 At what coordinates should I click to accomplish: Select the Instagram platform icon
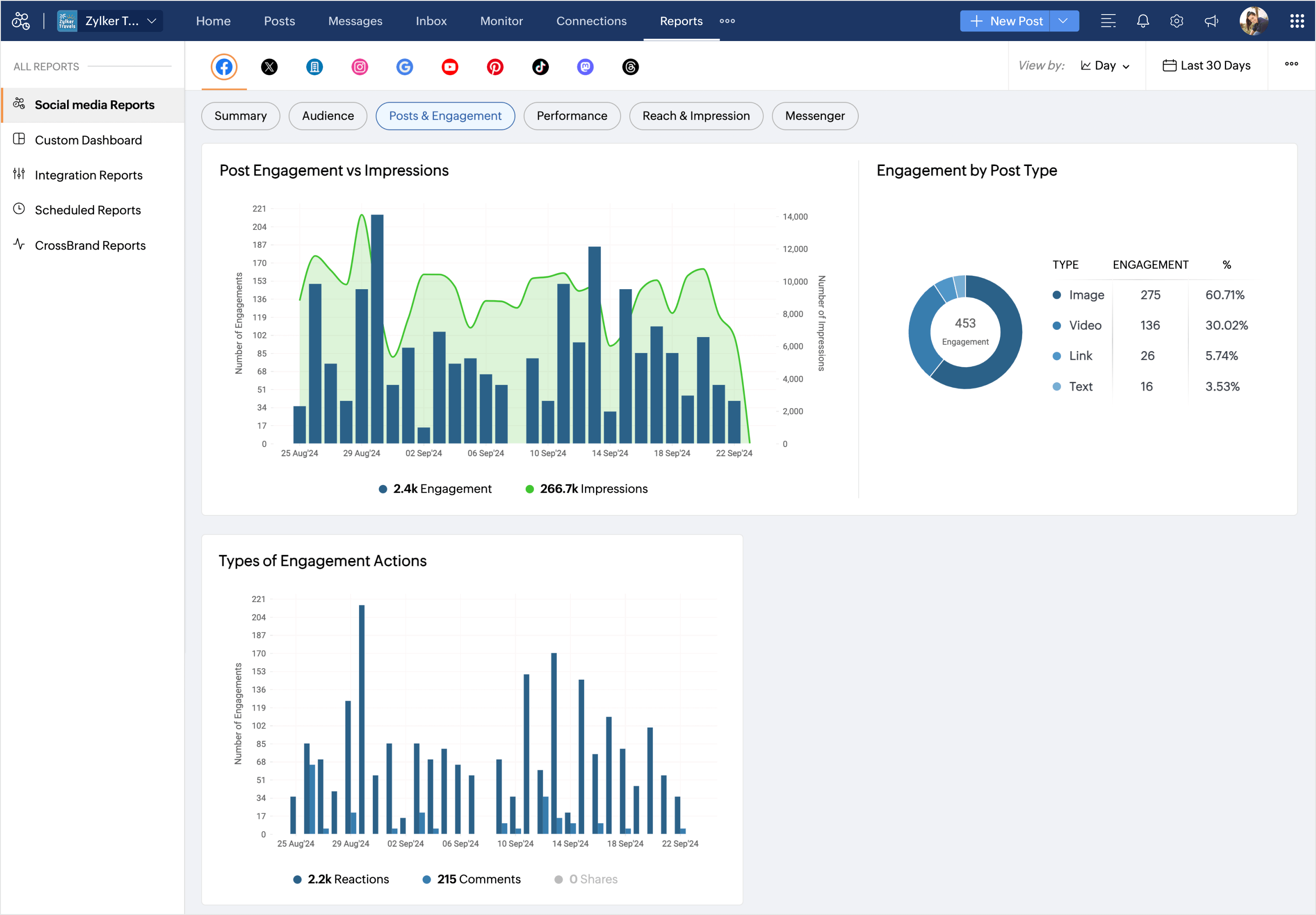359,66
